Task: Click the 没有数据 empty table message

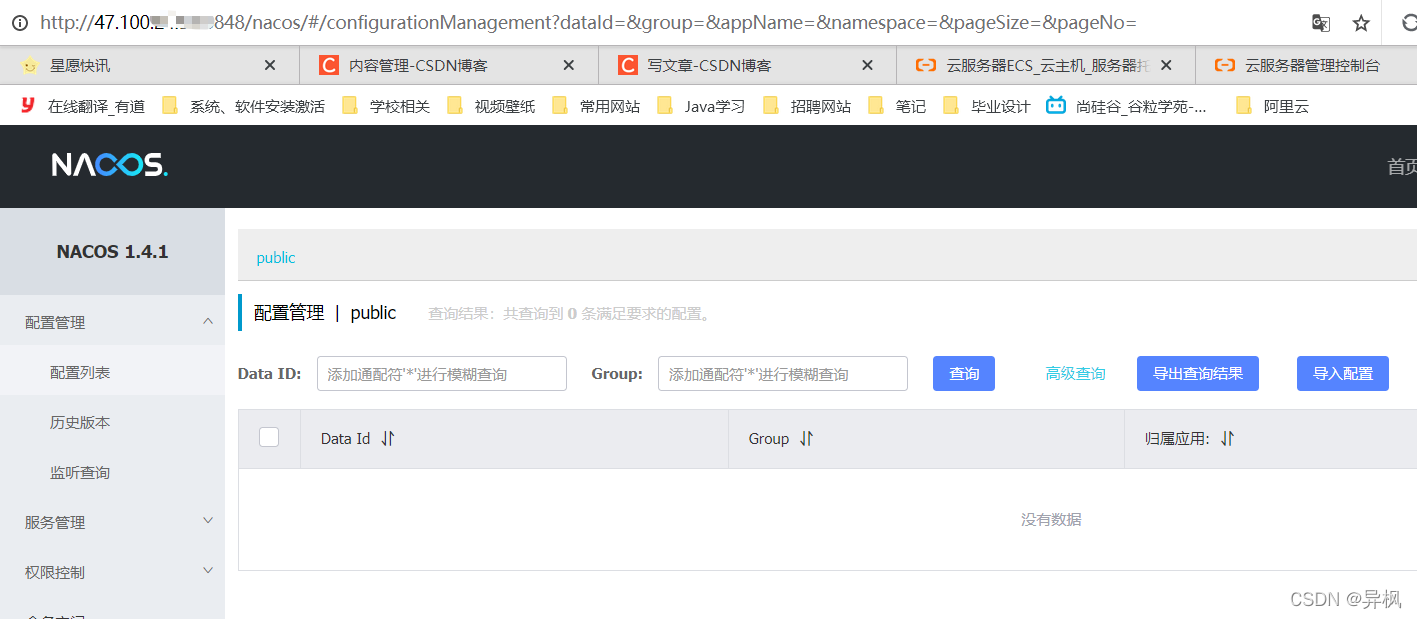Action: click(1051, 519)
